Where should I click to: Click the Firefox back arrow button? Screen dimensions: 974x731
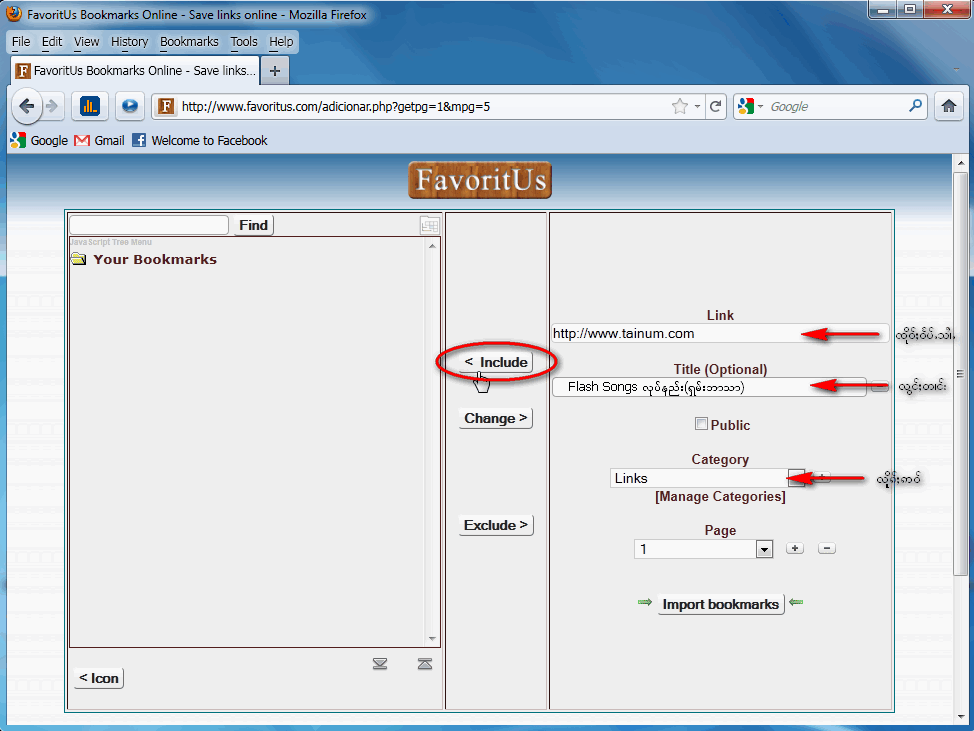(26, 106)
